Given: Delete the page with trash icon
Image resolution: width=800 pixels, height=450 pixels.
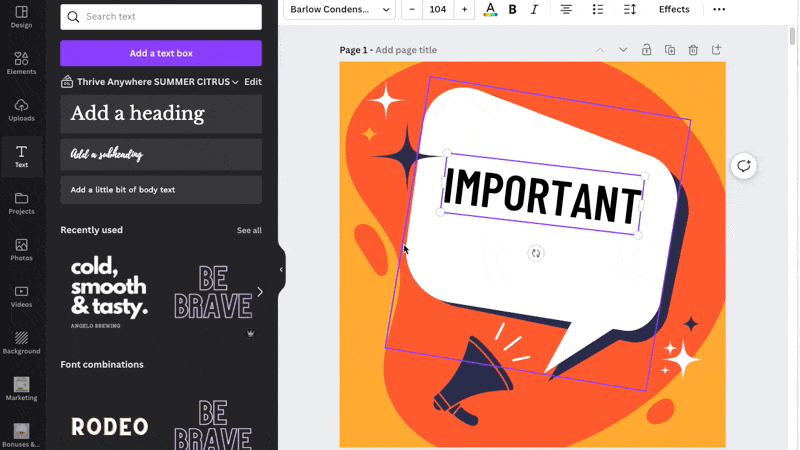Looking at the screenshot, I should click(693, 50).
